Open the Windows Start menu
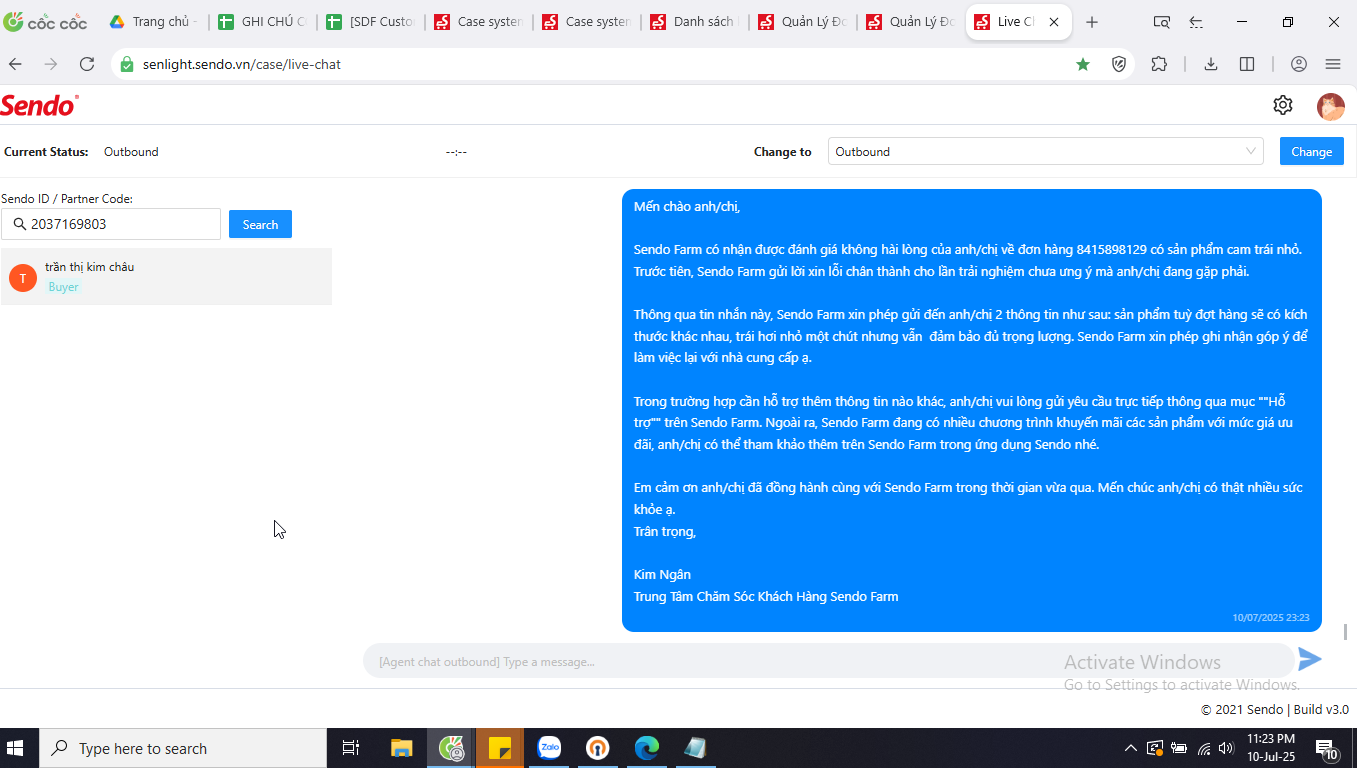 [x=16, y=748]
